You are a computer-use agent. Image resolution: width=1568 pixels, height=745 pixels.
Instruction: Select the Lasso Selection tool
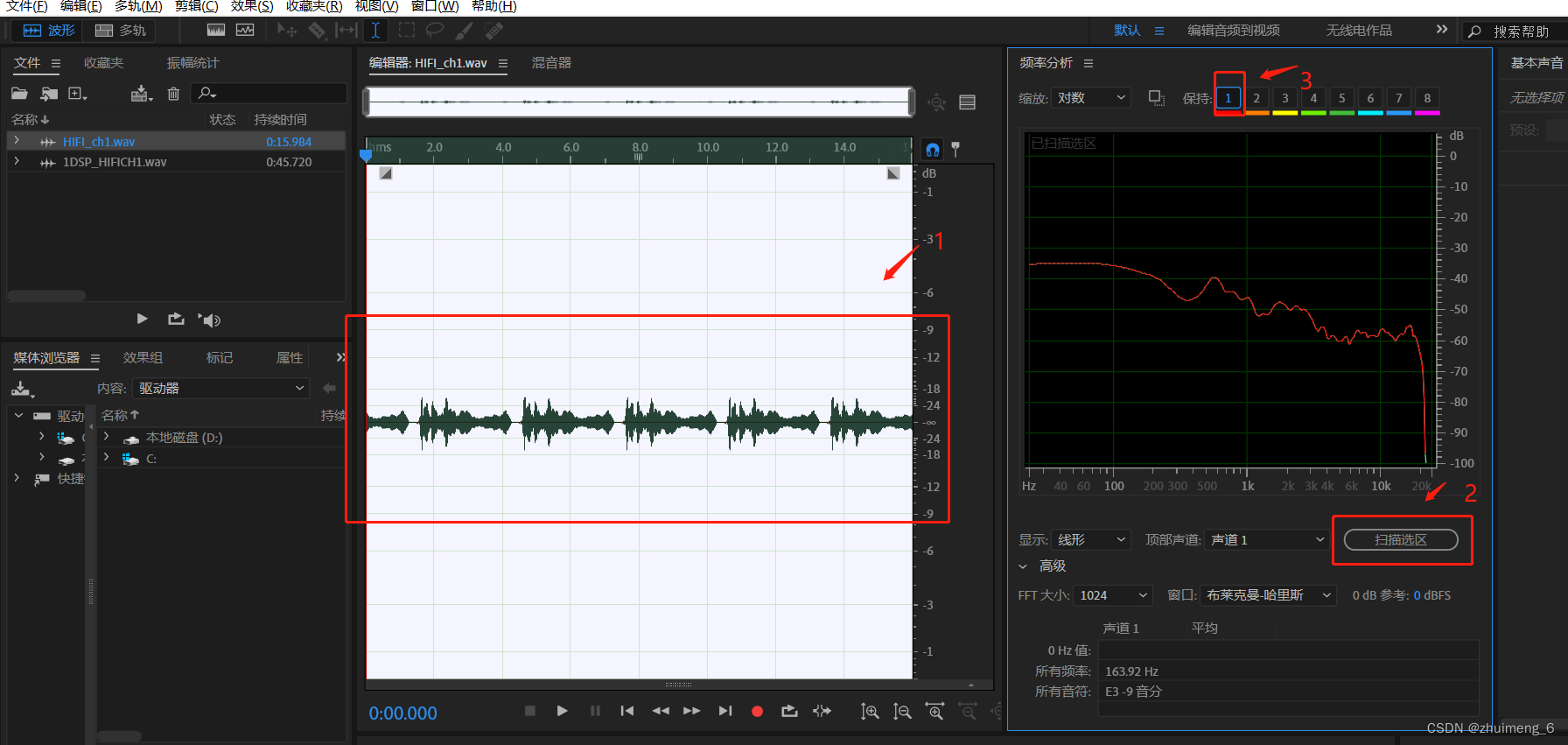pos(435,31)
